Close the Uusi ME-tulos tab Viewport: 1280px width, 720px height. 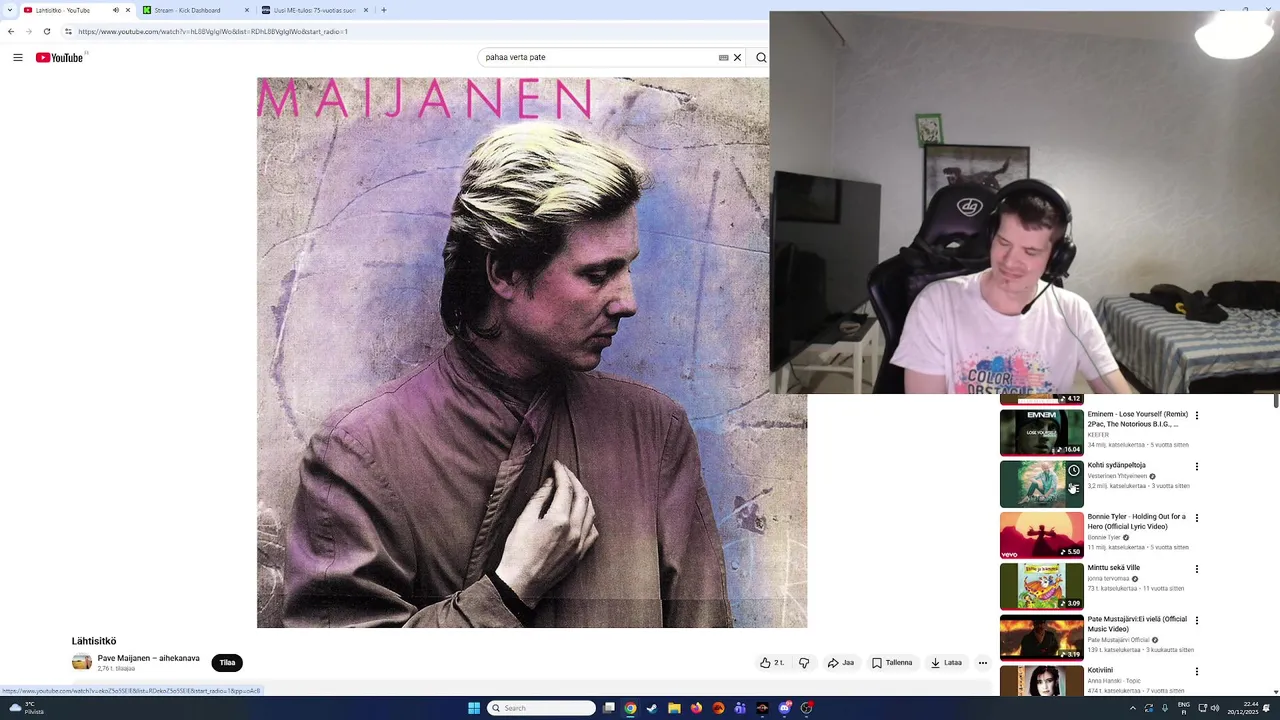[366, 10]
